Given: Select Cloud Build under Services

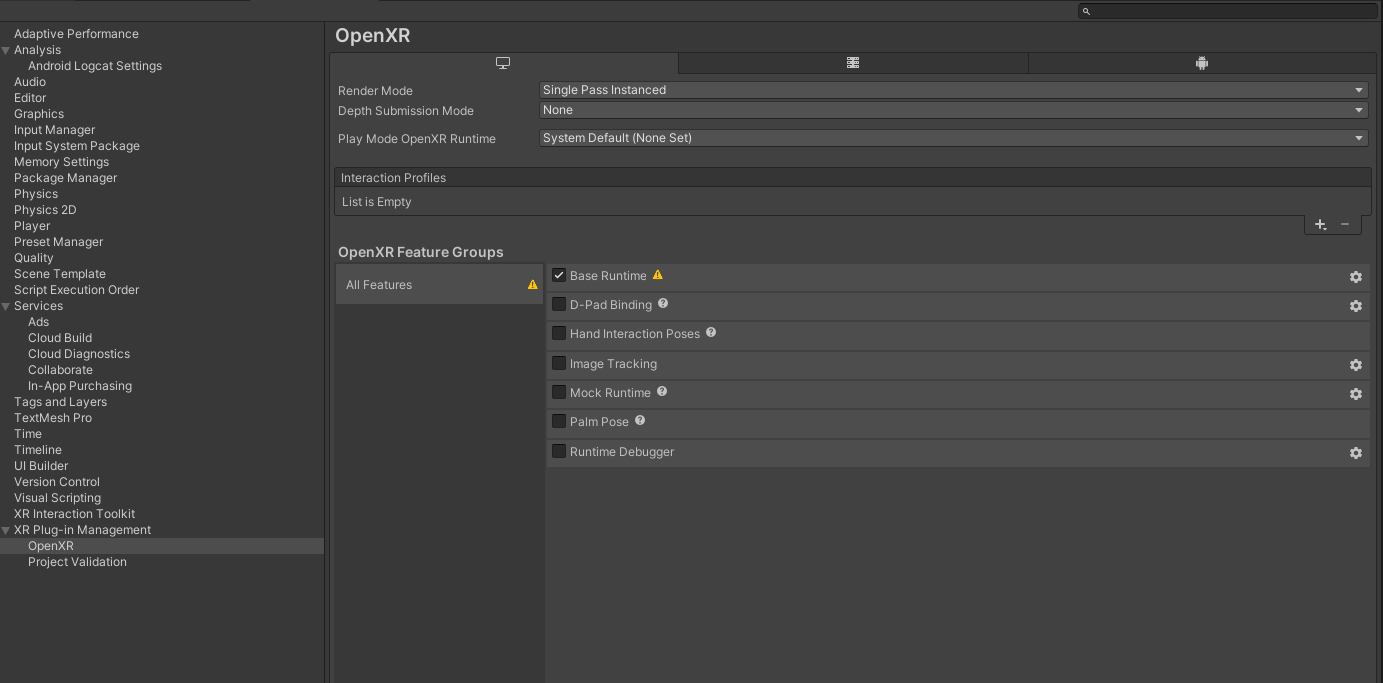Looking at the screenshot, I should point(60,338).
